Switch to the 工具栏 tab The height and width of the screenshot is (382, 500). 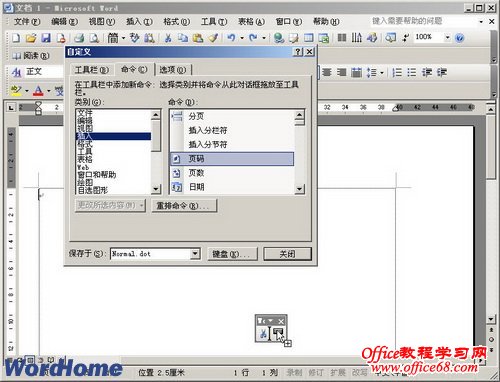92,70
